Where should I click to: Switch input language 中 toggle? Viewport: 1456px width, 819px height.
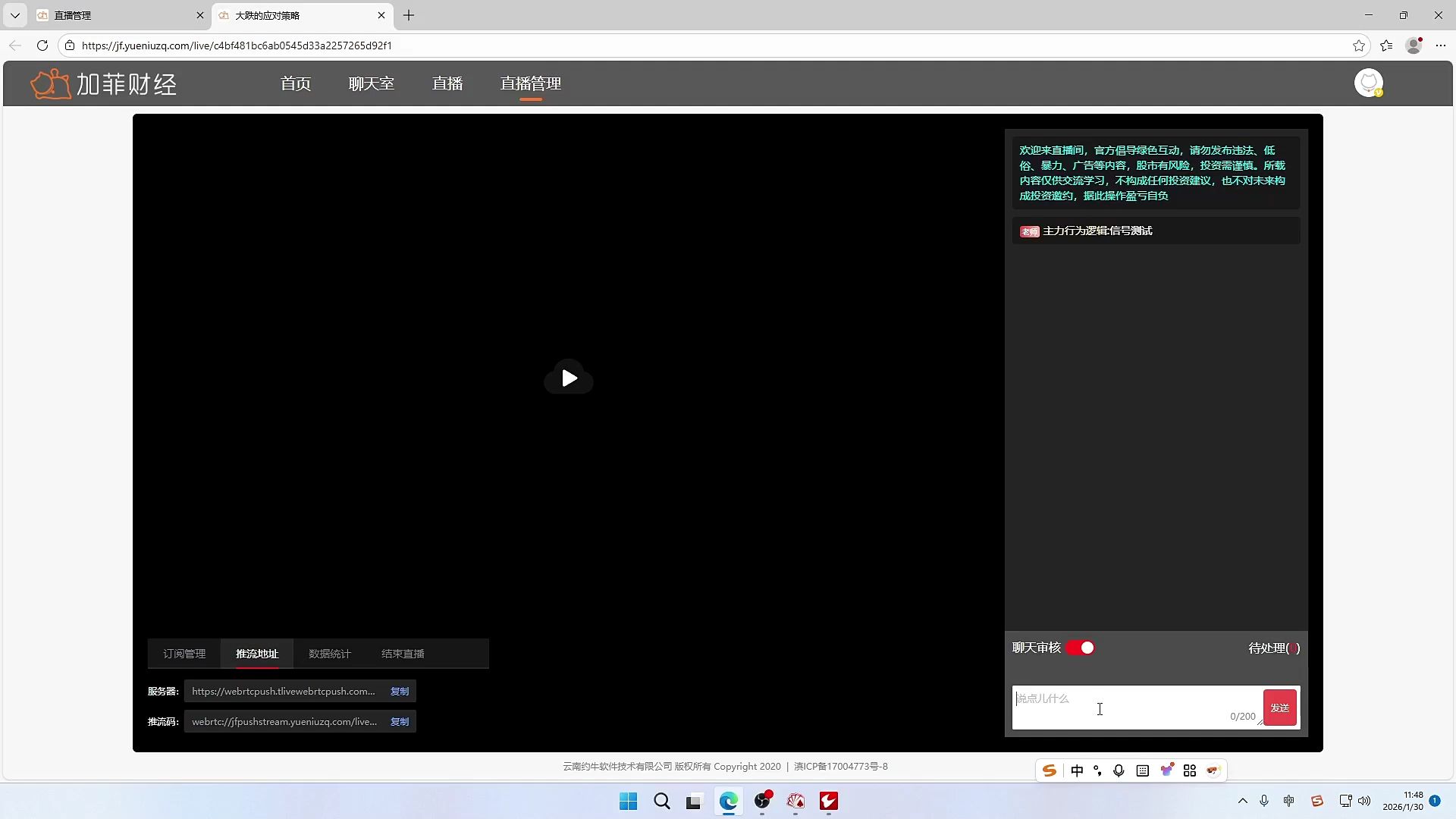(1077, 770)
